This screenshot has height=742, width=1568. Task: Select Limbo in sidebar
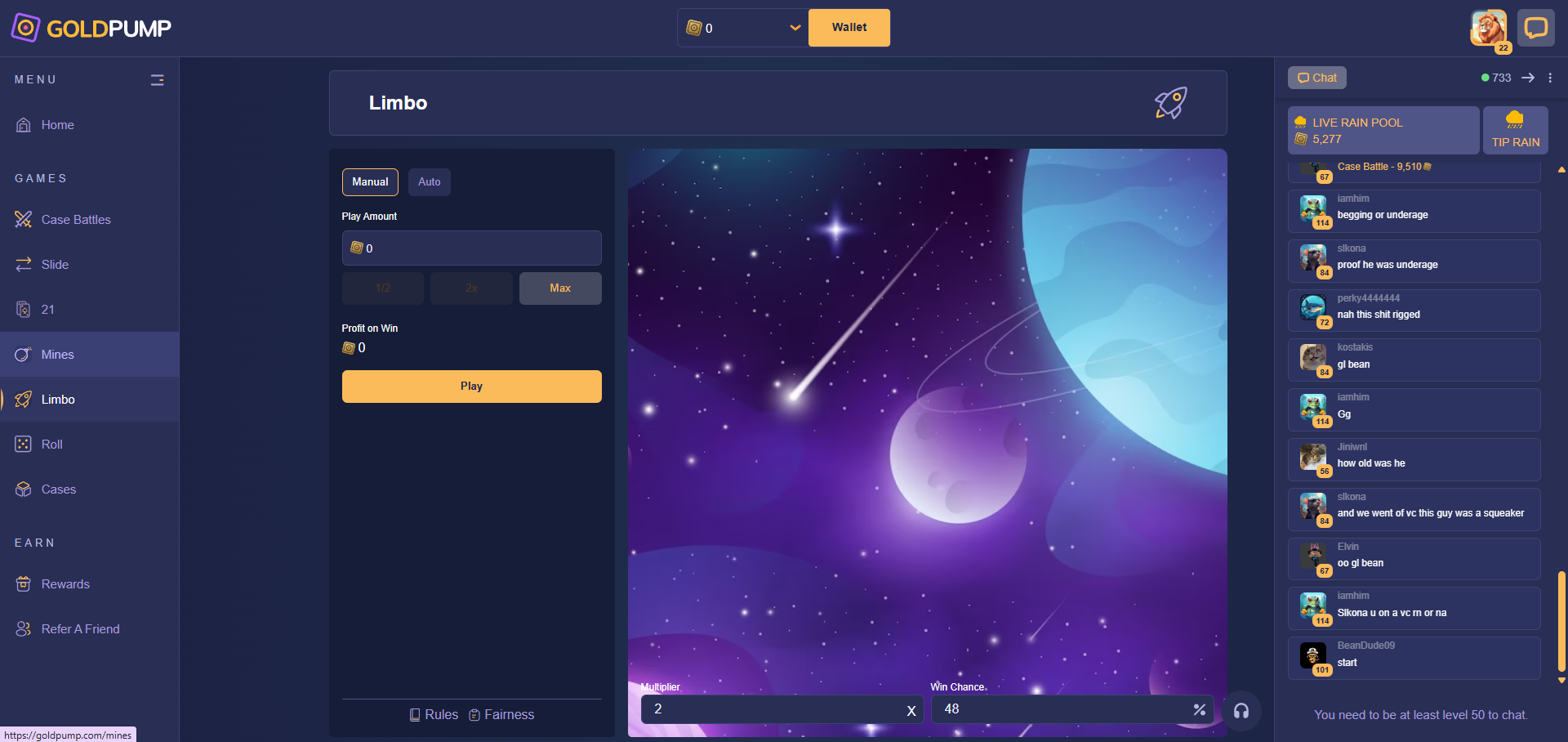click(90, 400)
